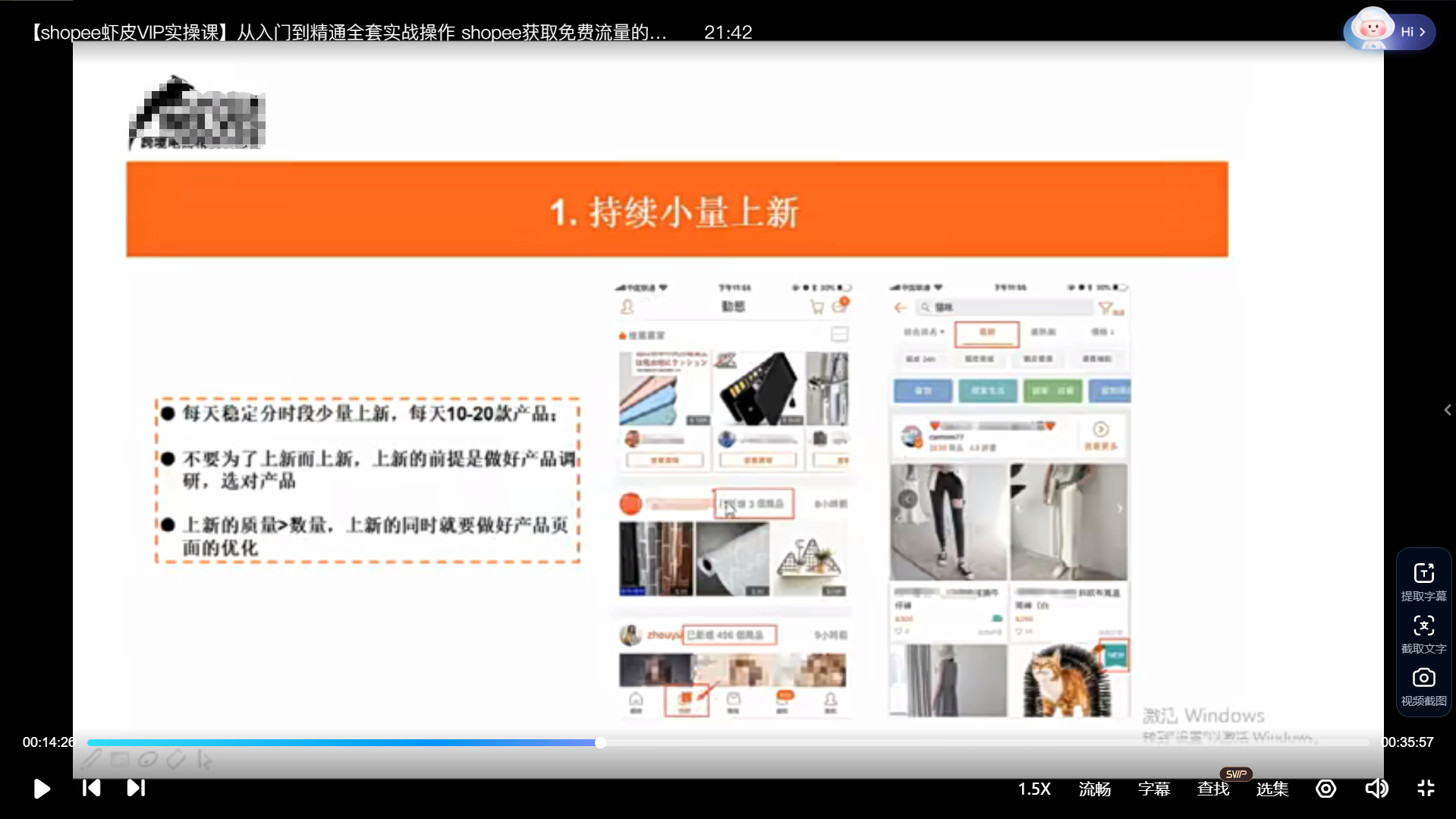Open the 选集 episode list
The width and height of the screenshot is (1456, 819).
pyautogui.click(x=1272, y=789)
